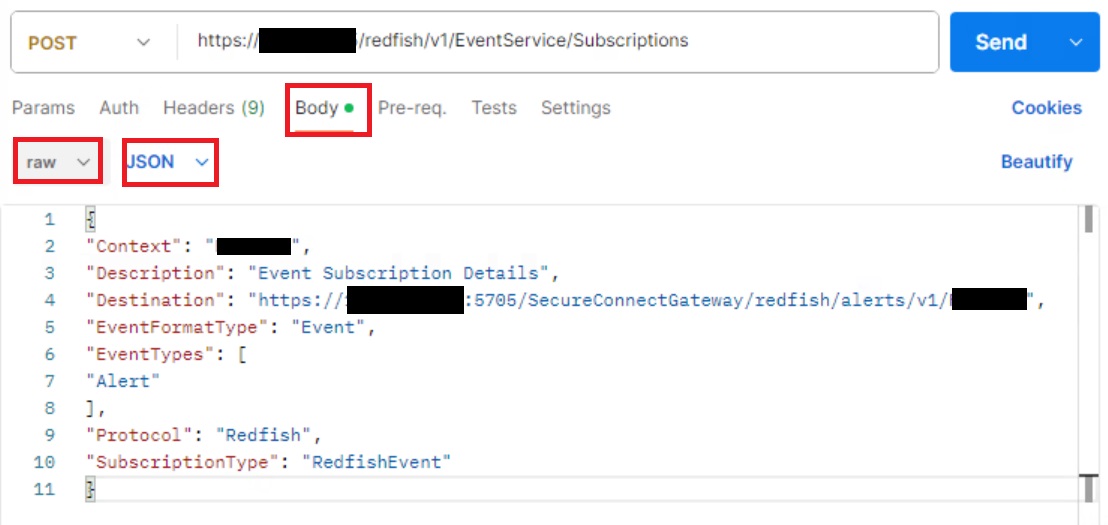Open the Settings tab
1108x525 pixels.
(575, 108)
